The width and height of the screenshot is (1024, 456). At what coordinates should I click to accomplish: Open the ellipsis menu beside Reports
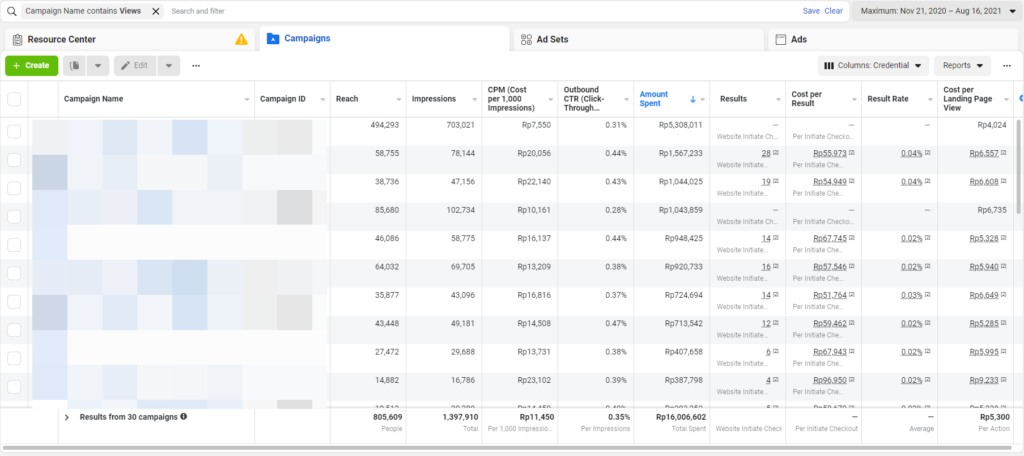1005,65
